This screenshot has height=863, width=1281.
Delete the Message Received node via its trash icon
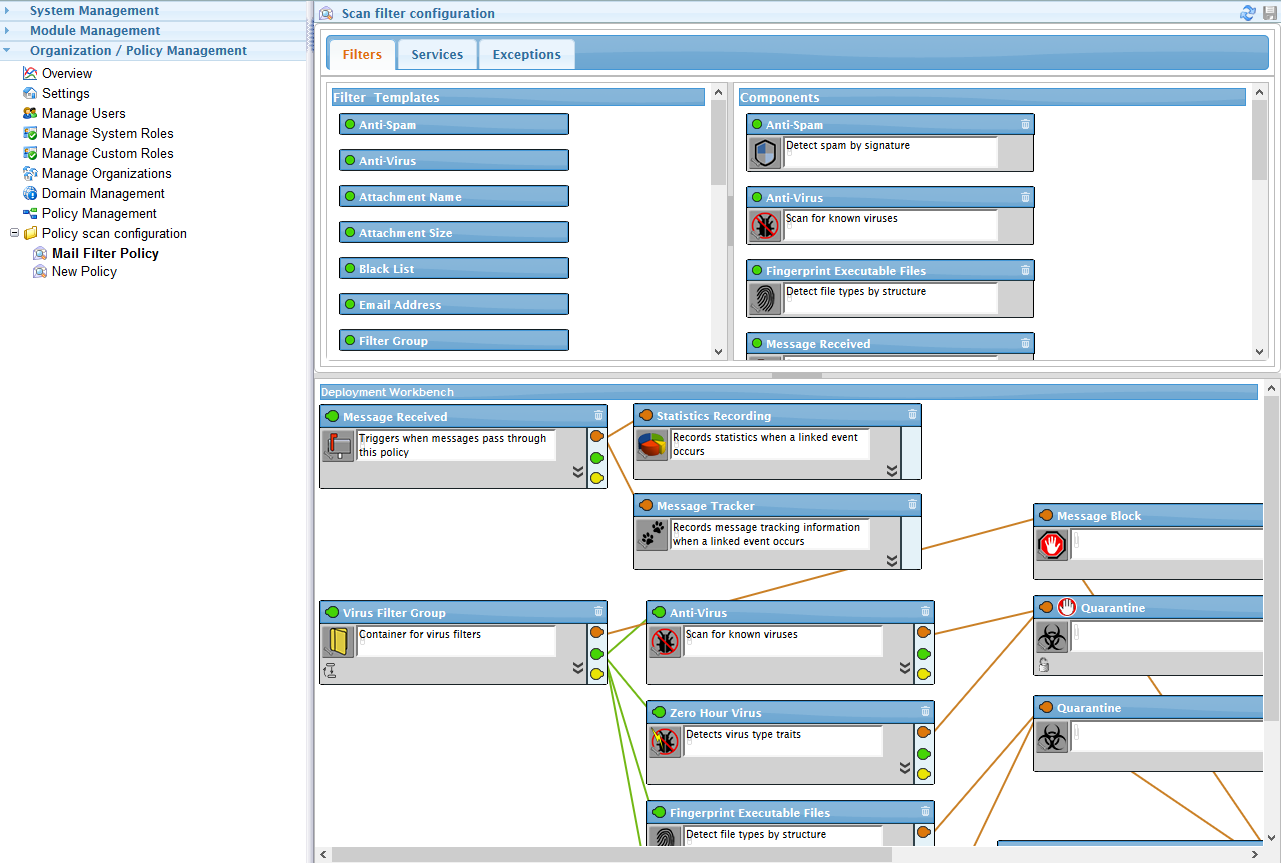pyautogui.click(x=597, y=415)
